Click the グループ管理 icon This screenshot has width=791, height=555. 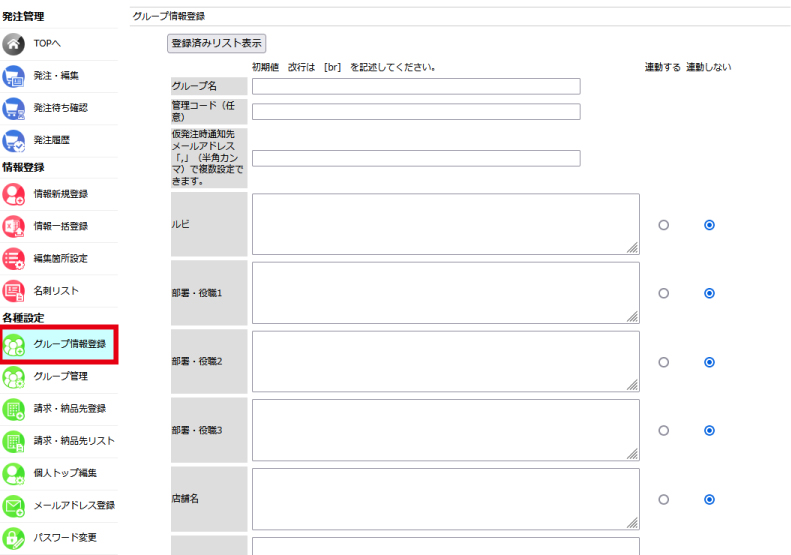pos(14,377)
